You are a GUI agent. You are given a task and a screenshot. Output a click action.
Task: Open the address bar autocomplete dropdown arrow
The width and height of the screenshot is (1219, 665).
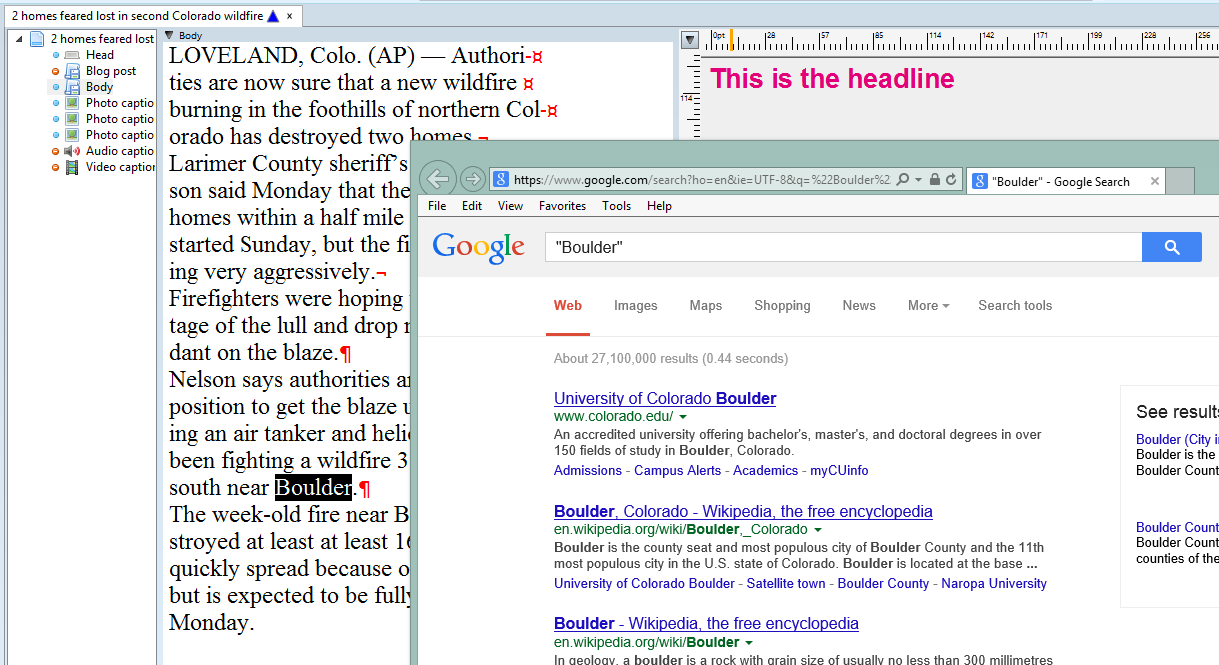pyautogui.click(x=917, y=180)
